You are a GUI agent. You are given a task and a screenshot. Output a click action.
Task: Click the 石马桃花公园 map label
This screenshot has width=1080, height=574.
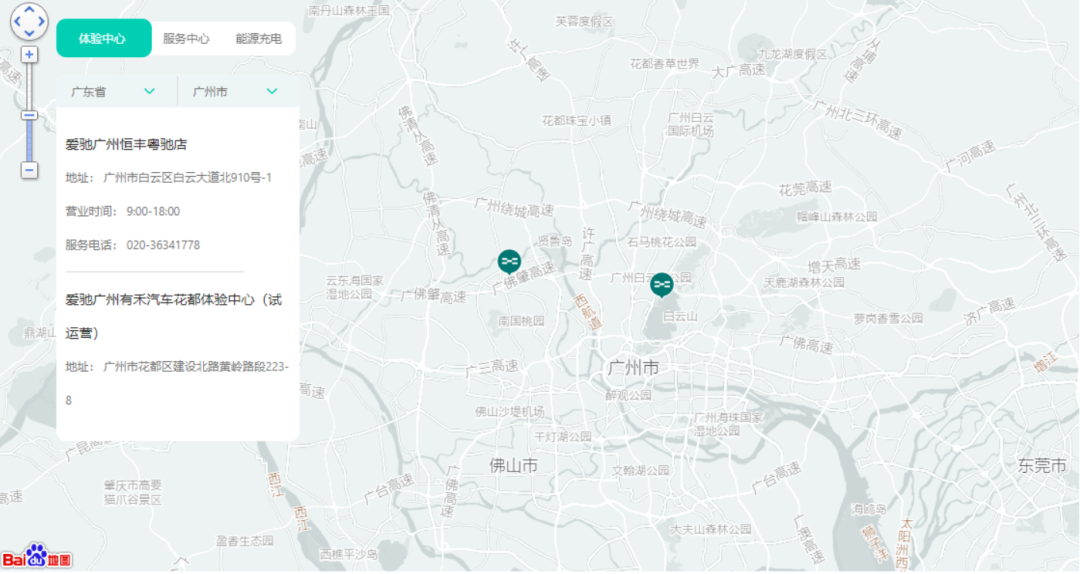click(662, 242)
